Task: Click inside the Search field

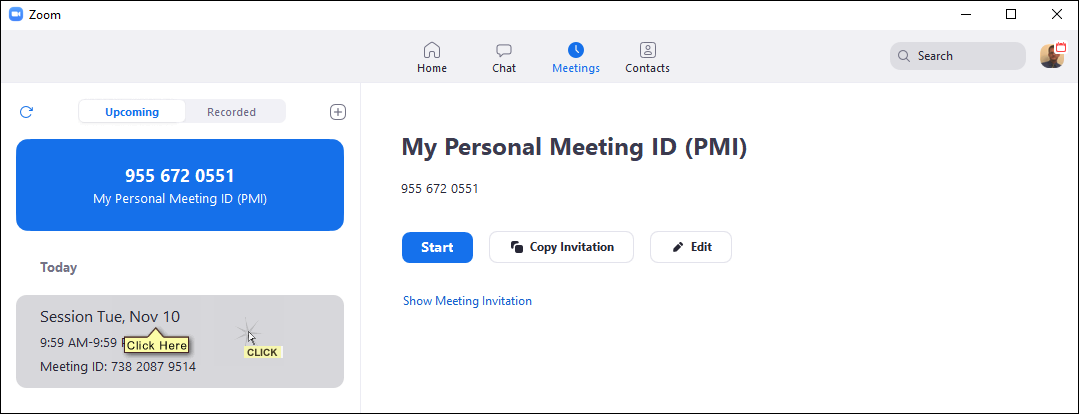Action: point(957,56)
